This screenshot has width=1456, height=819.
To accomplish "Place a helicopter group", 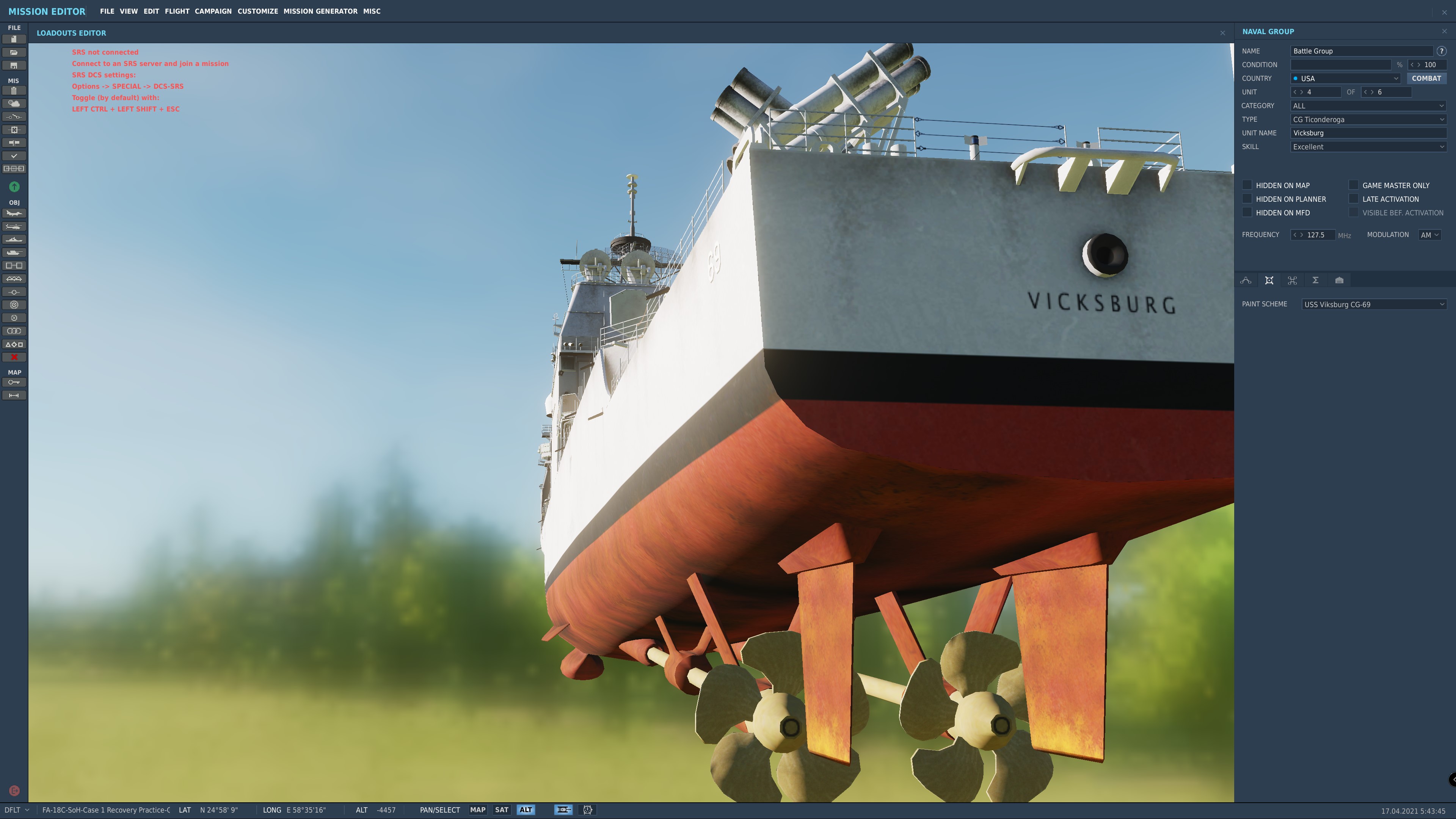I will coord(14,227).
